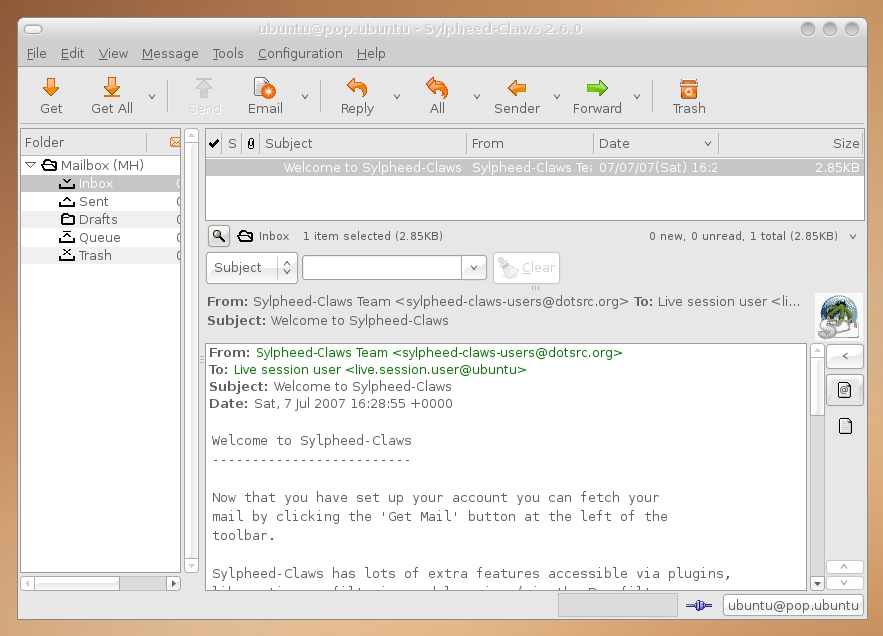
Task: Click the Inbox folder icon above search
Action: tap(245, 236)
